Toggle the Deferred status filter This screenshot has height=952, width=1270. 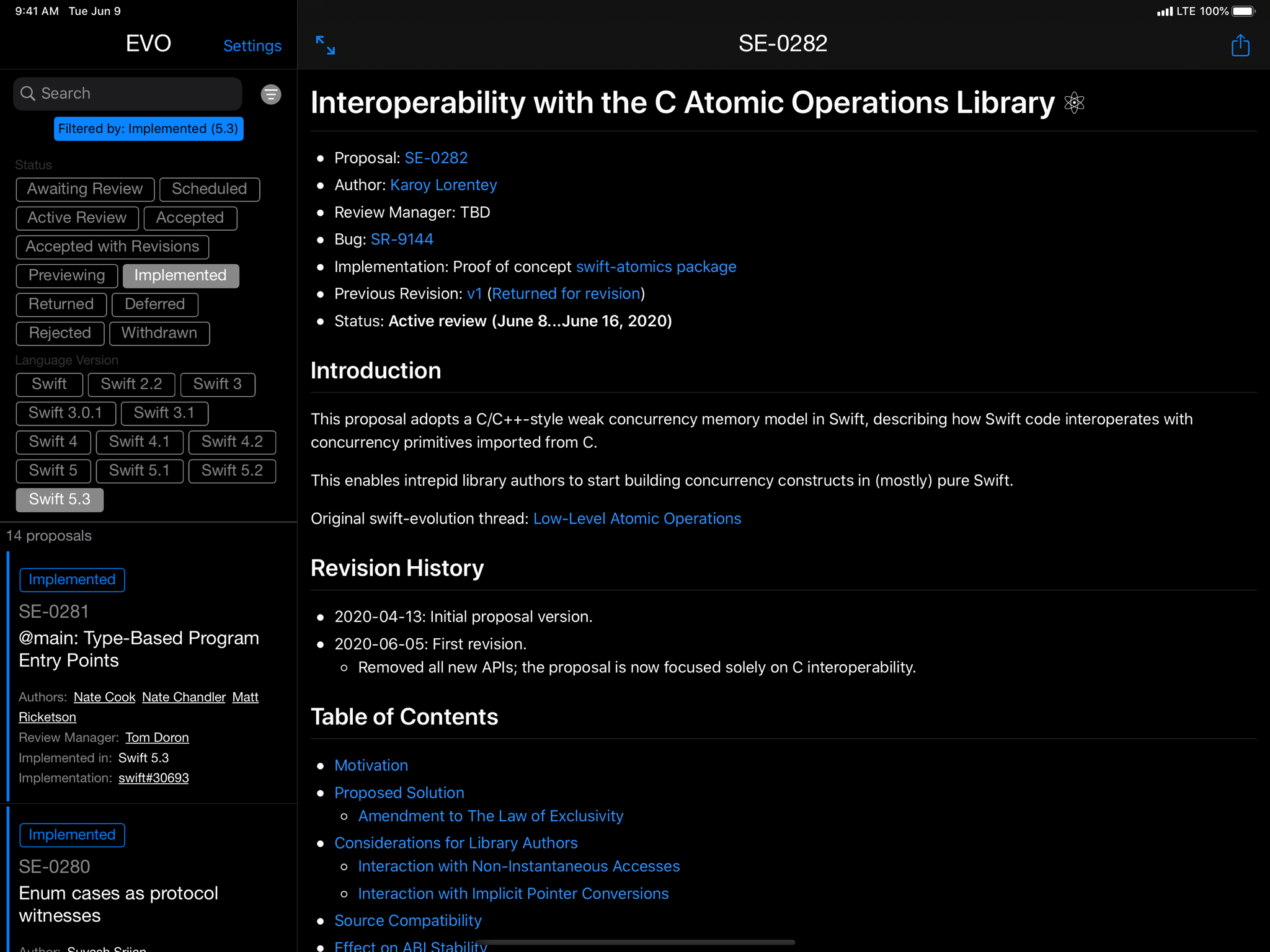[155, 305]
